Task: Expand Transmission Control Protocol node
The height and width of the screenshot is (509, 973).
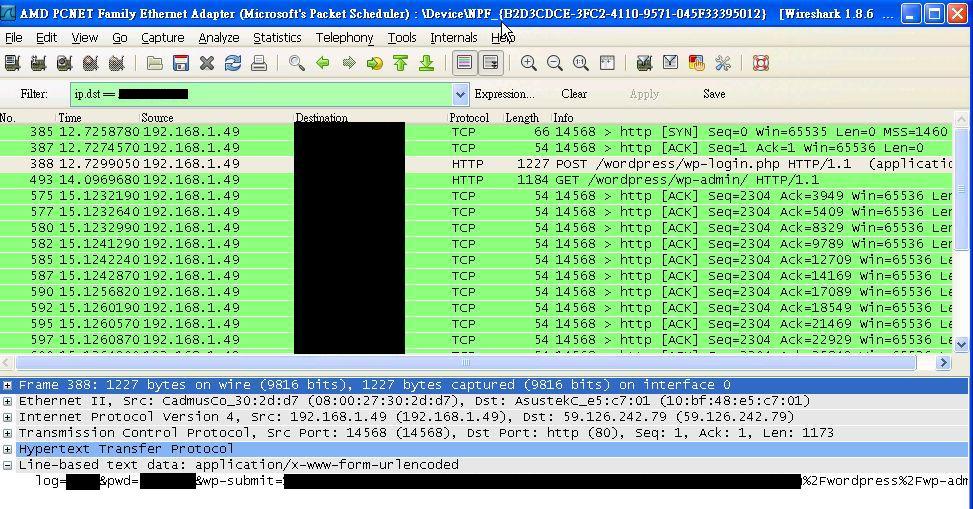Action: pyautogui.click(x=7, y=433)
